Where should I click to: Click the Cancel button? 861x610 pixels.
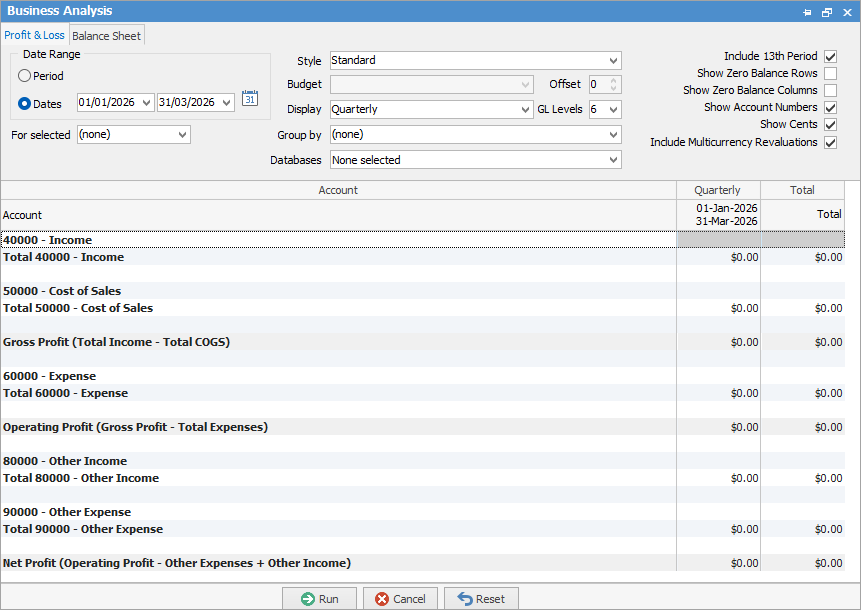pyautogui.click(x=400, y=598)
